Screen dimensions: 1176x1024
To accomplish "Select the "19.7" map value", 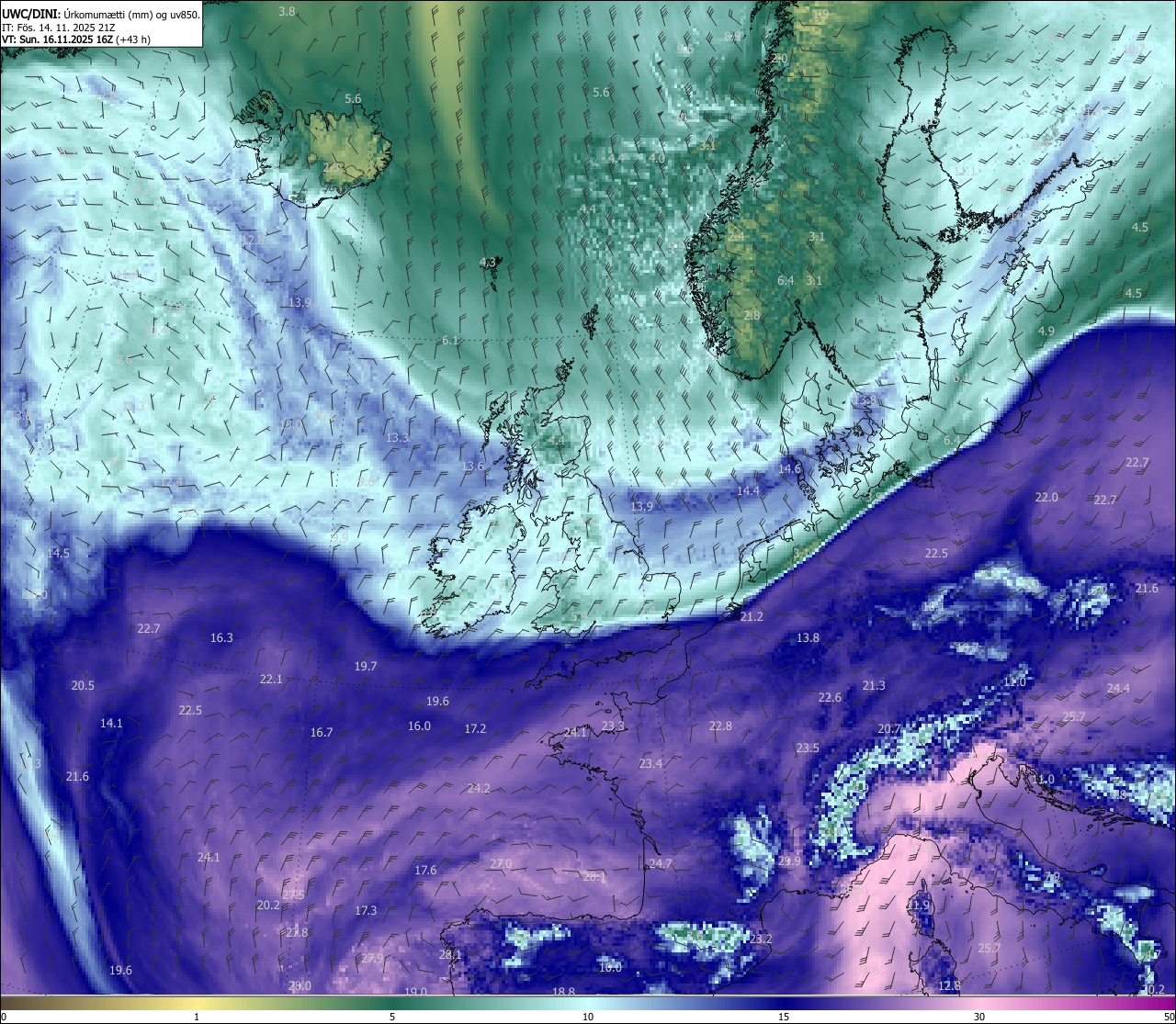I will [x=366, y=667].
